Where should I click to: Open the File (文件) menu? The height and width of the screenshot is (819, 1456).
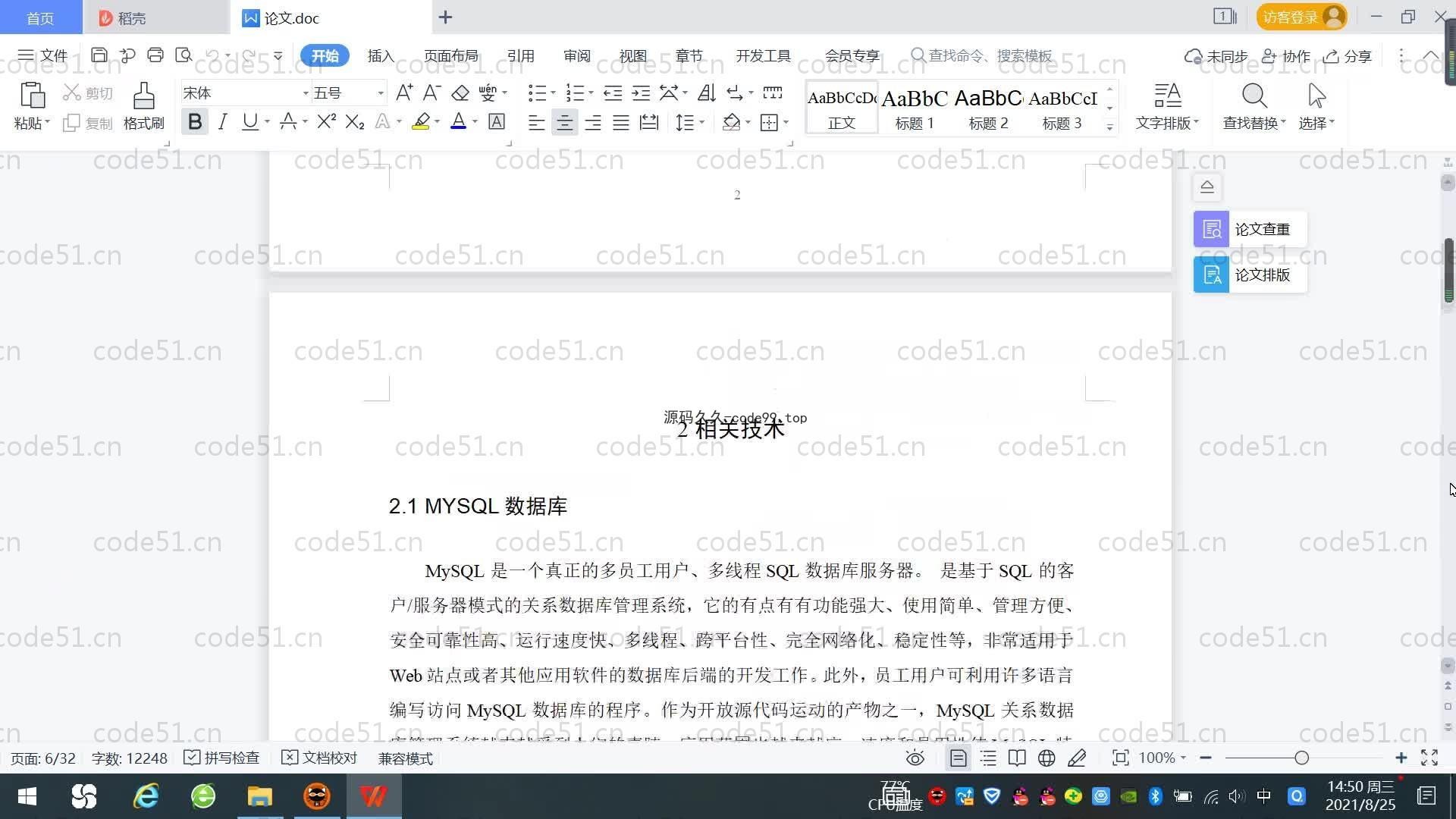click(42, 55)
